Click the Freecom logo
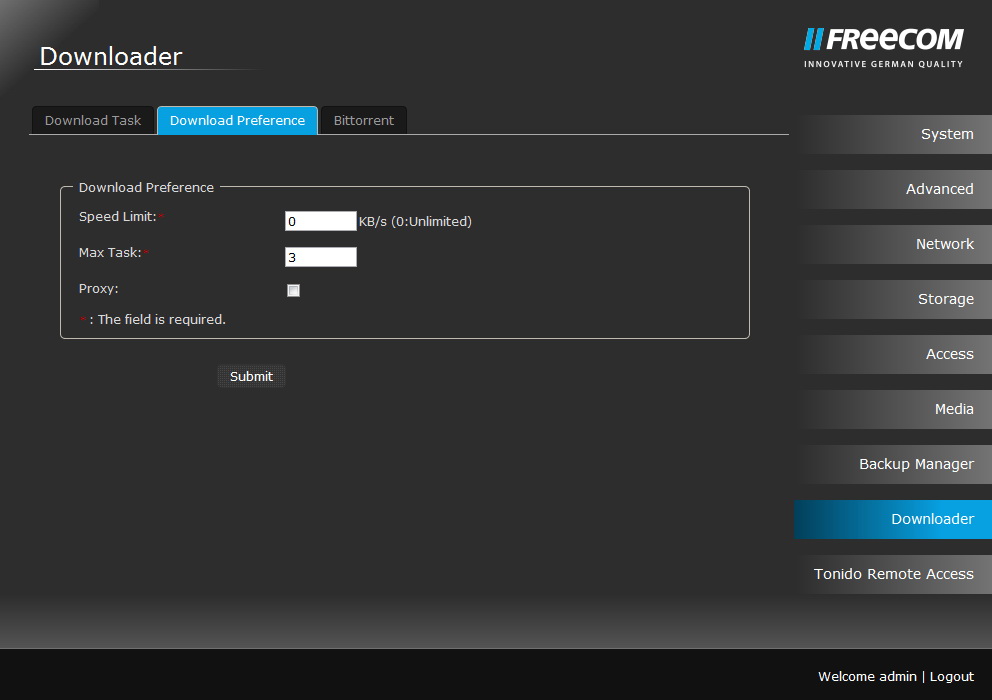This screenshot has width=992, height=700. point(883,47)
